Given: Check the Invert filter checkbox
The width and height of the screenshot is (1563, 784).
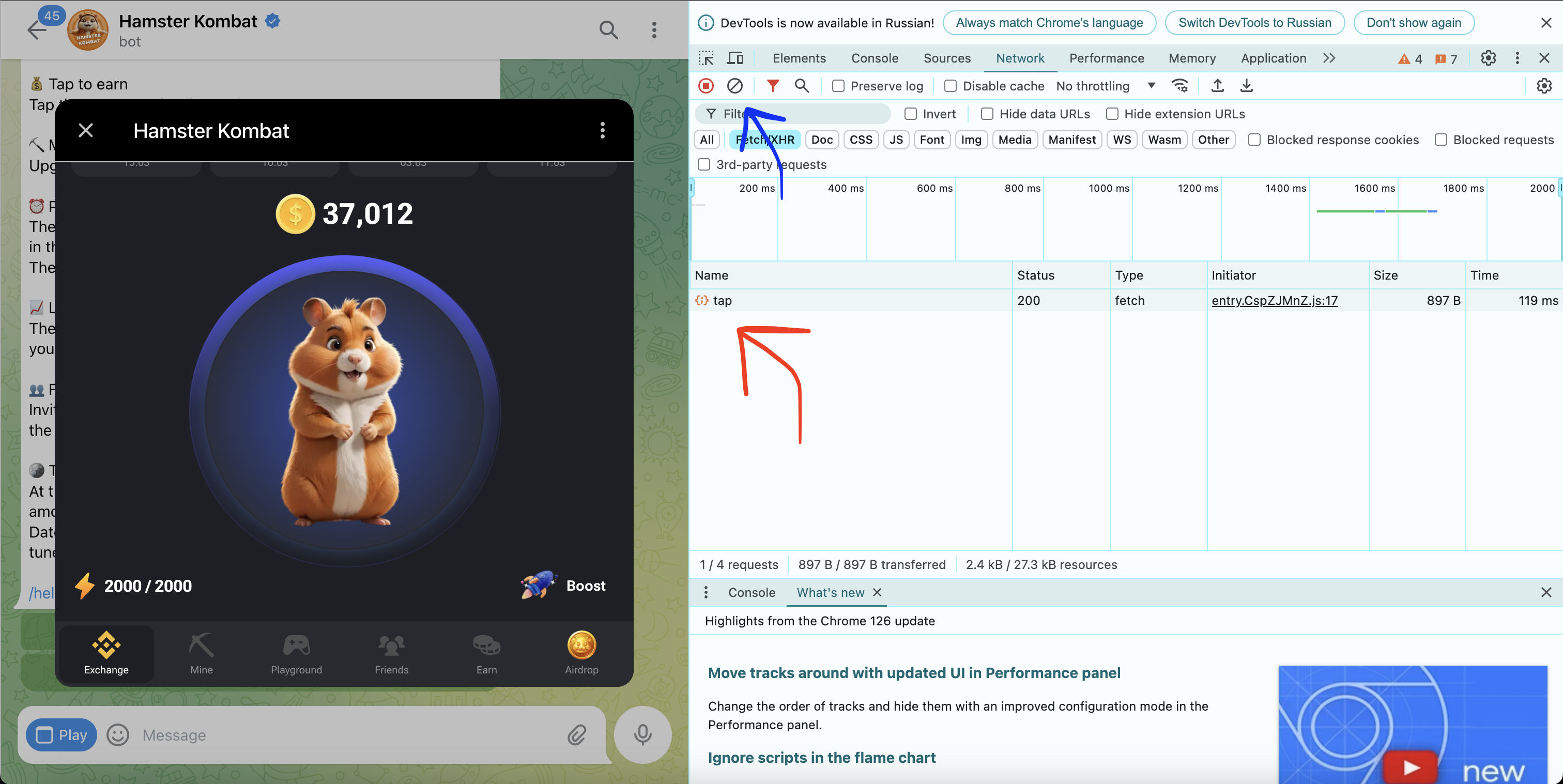Looking at the screenshot, I should coord(910,114).
